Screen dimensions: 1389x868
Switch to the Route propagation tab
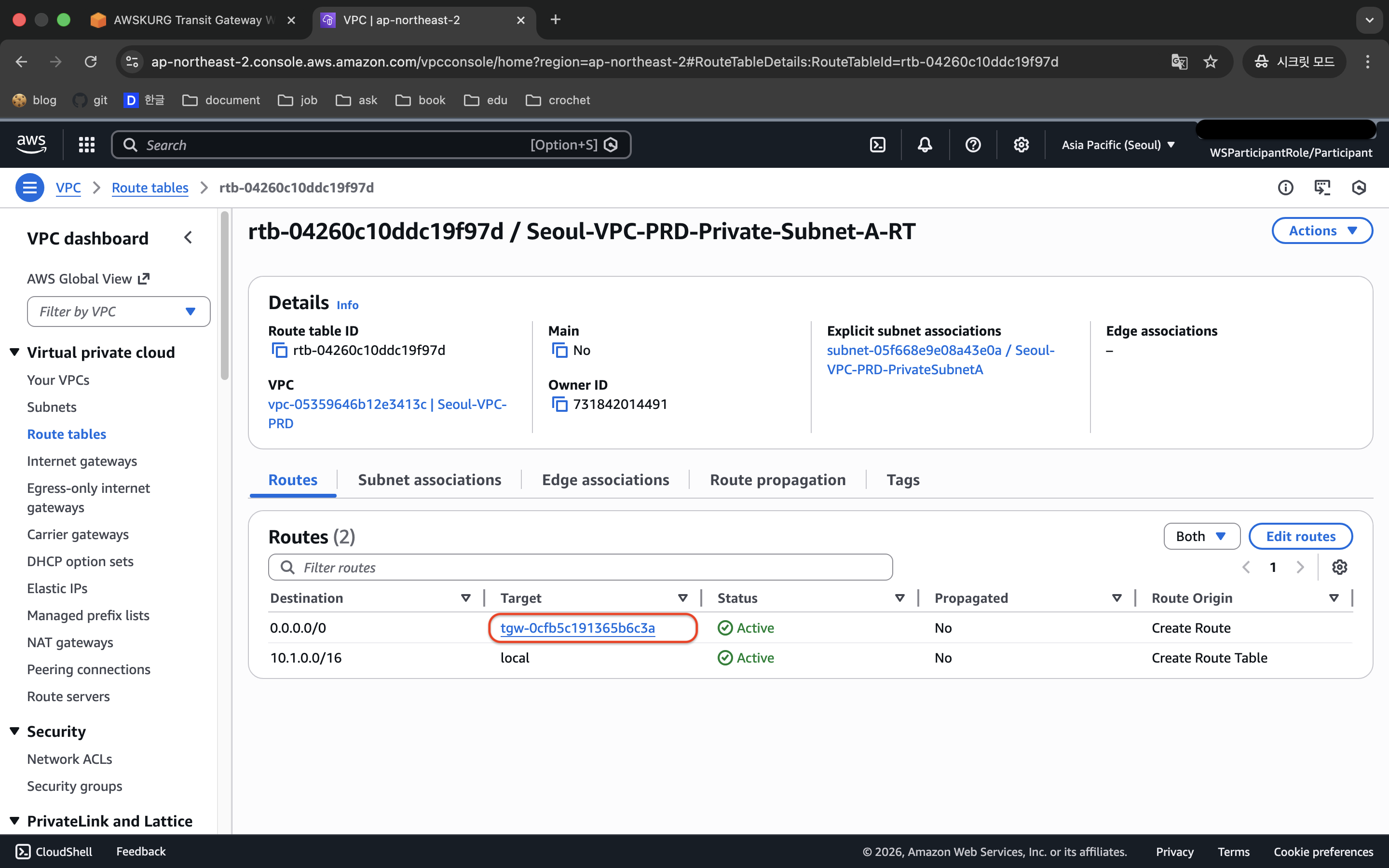[777, 480]
